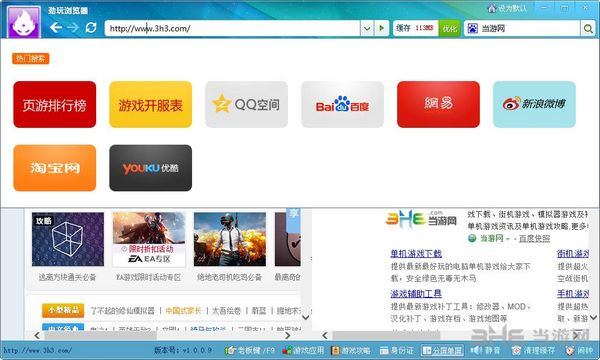Open the YOUKU 优酷 shortcut tile
The height and width of the screenshot is (360, 600).
[x=151, y=168]
